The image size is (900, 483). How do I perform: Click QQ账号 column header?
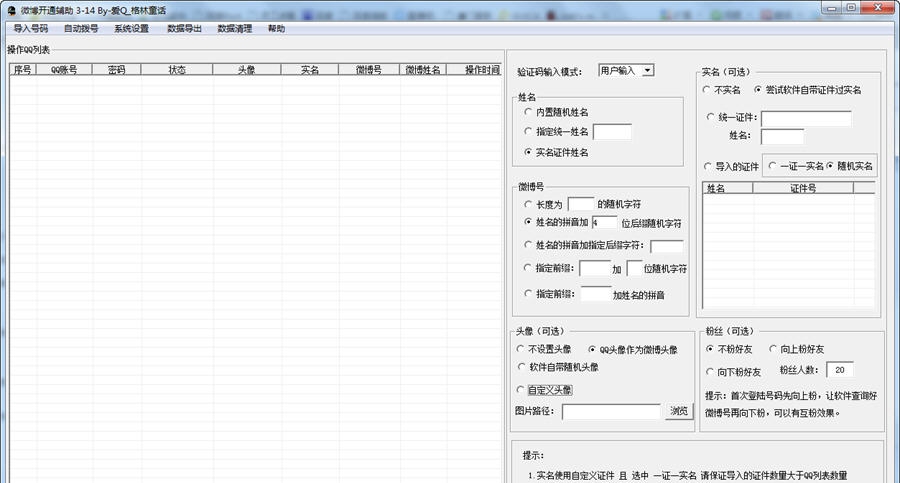pyautogui.click(x=64, y=69)
